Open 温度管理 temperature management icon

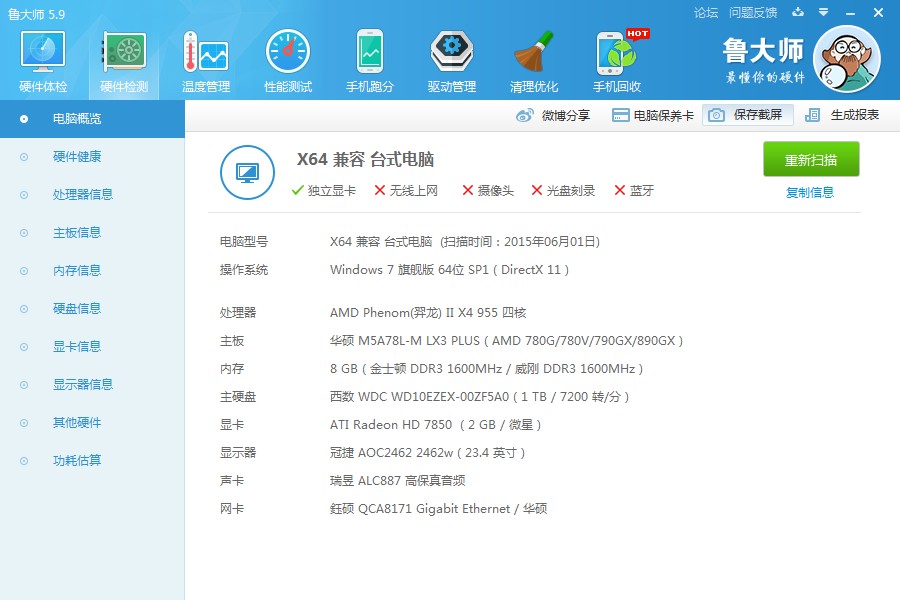coord(205,52)
